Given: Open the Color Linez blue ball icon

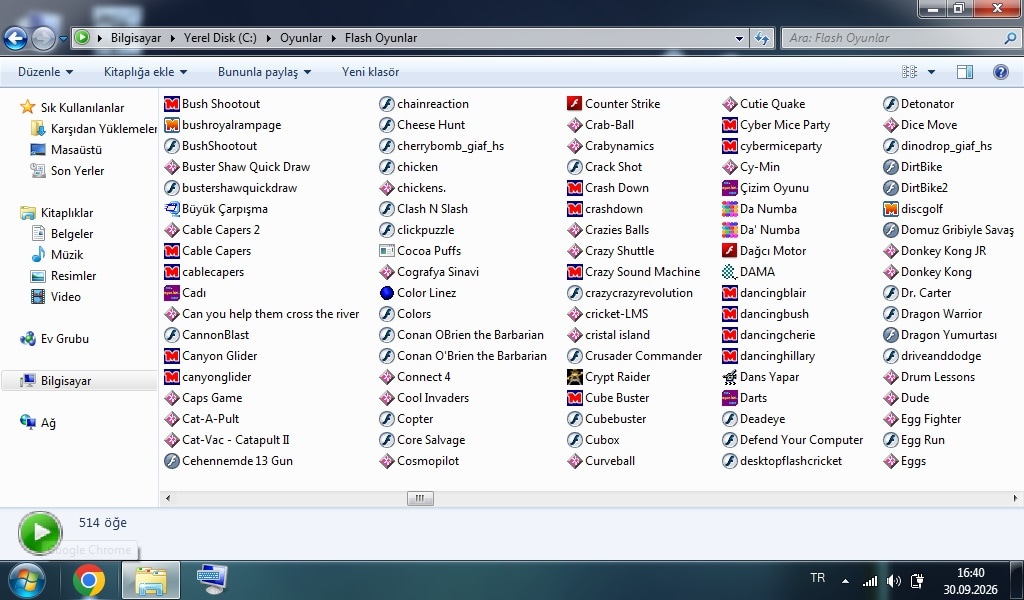Looking at the screenshot, I should pos(387,292).
